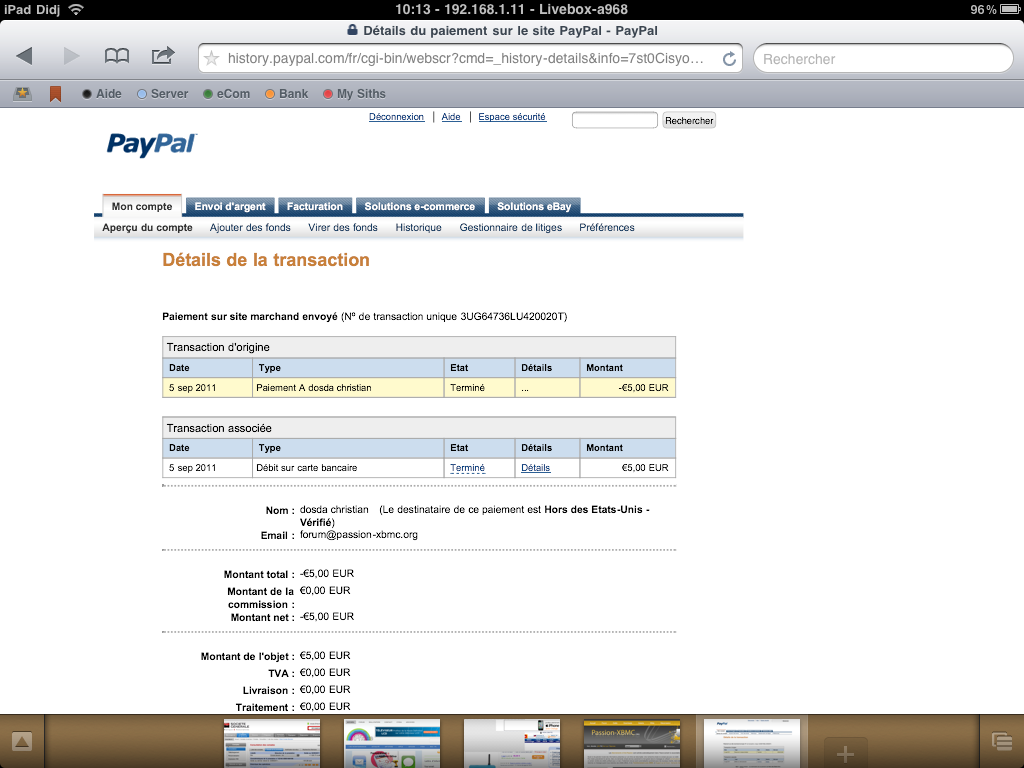1024x768 pixels.
Task: Tap the up-arrow icon in the bottom bar
Action: point(22,742)
